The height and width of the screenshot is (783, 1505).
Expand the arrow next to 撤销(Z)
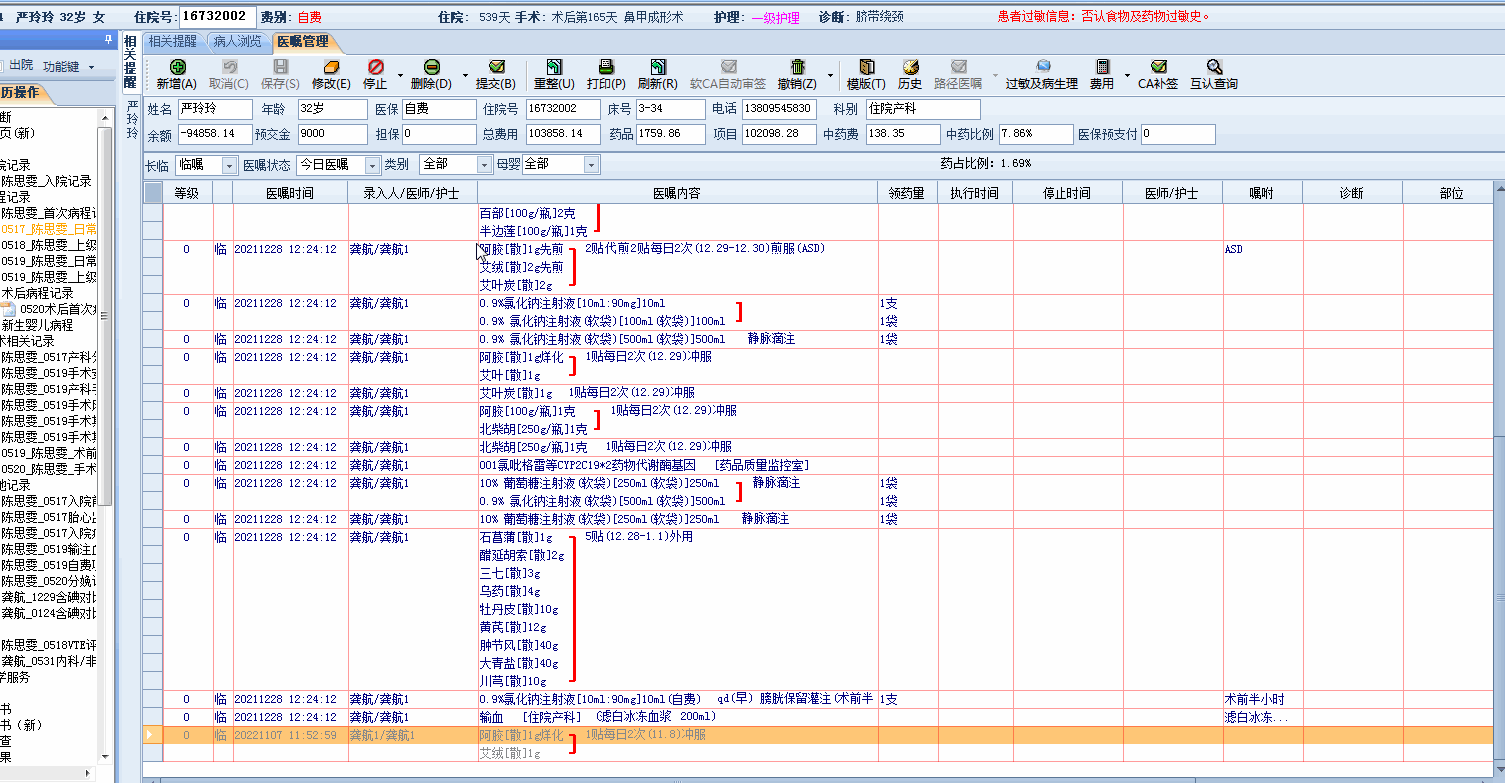pos(828,75)
